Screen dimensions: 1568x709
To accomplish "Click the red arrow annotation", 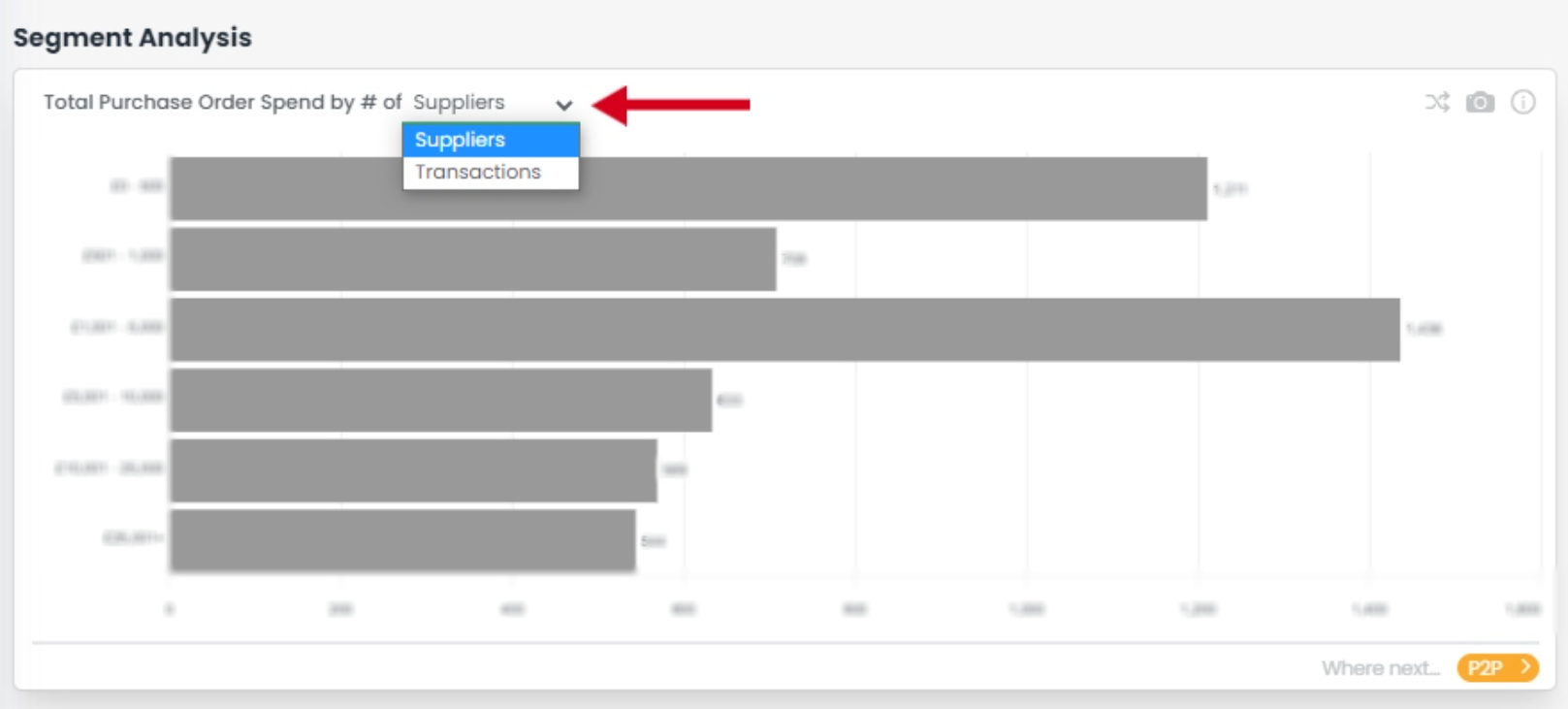I will (671, 104).
